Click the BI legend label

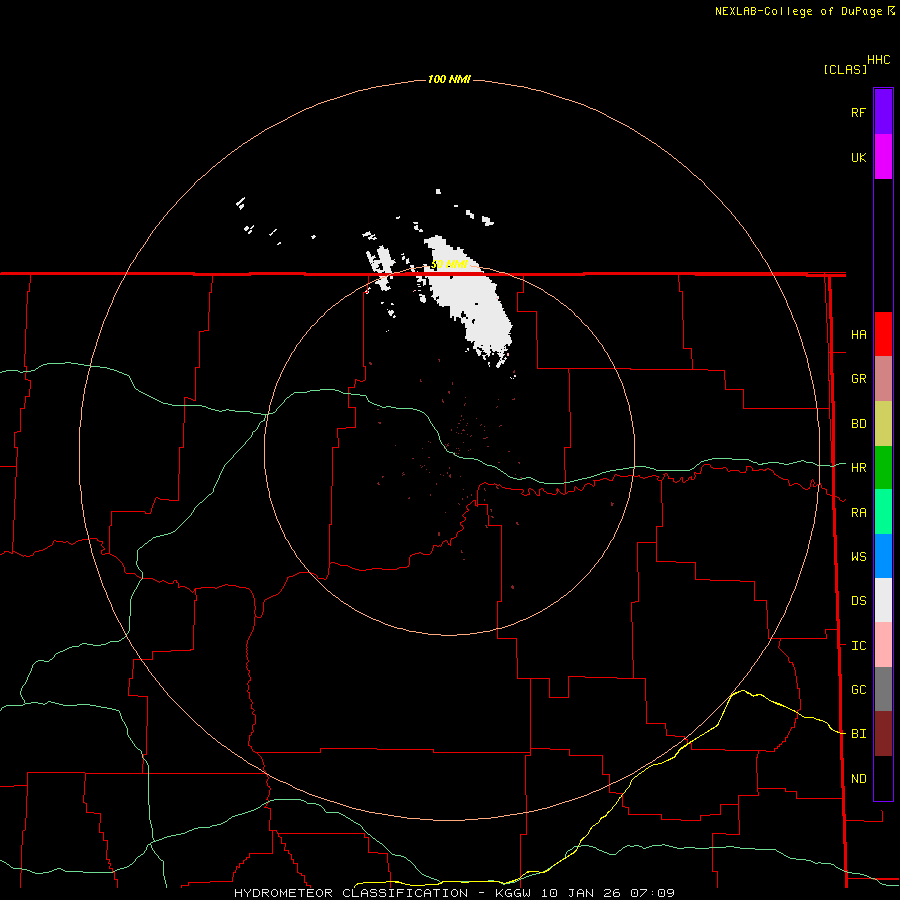pos(858,734)
